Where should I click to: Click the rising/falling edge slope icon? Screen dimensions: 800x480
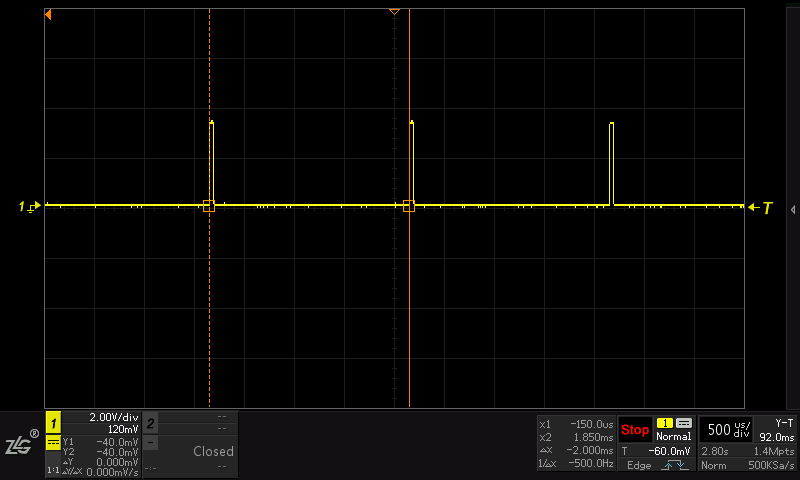(x=674, y=465)
